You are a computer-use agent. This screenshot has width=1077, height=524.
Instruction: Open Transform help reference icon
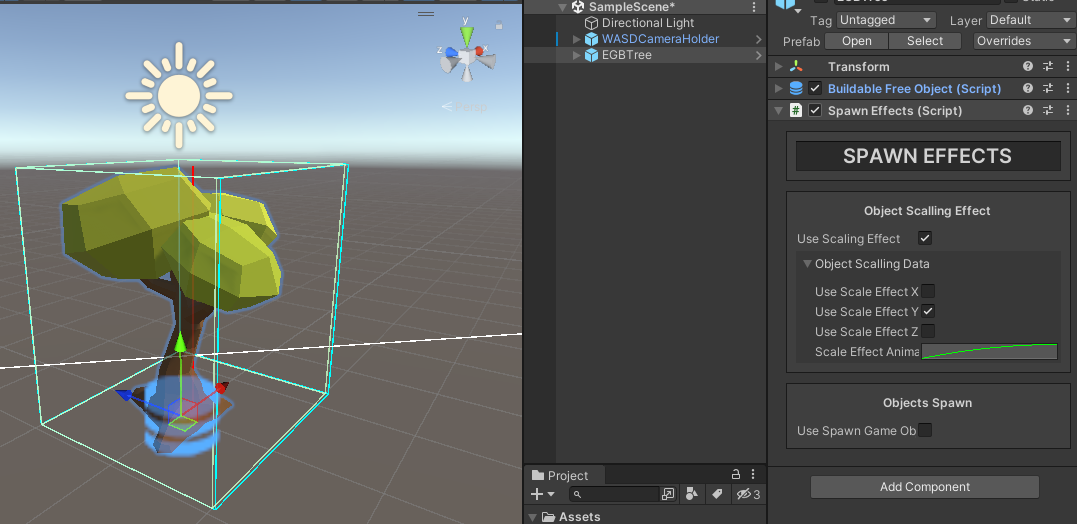tap(1028, 67)
